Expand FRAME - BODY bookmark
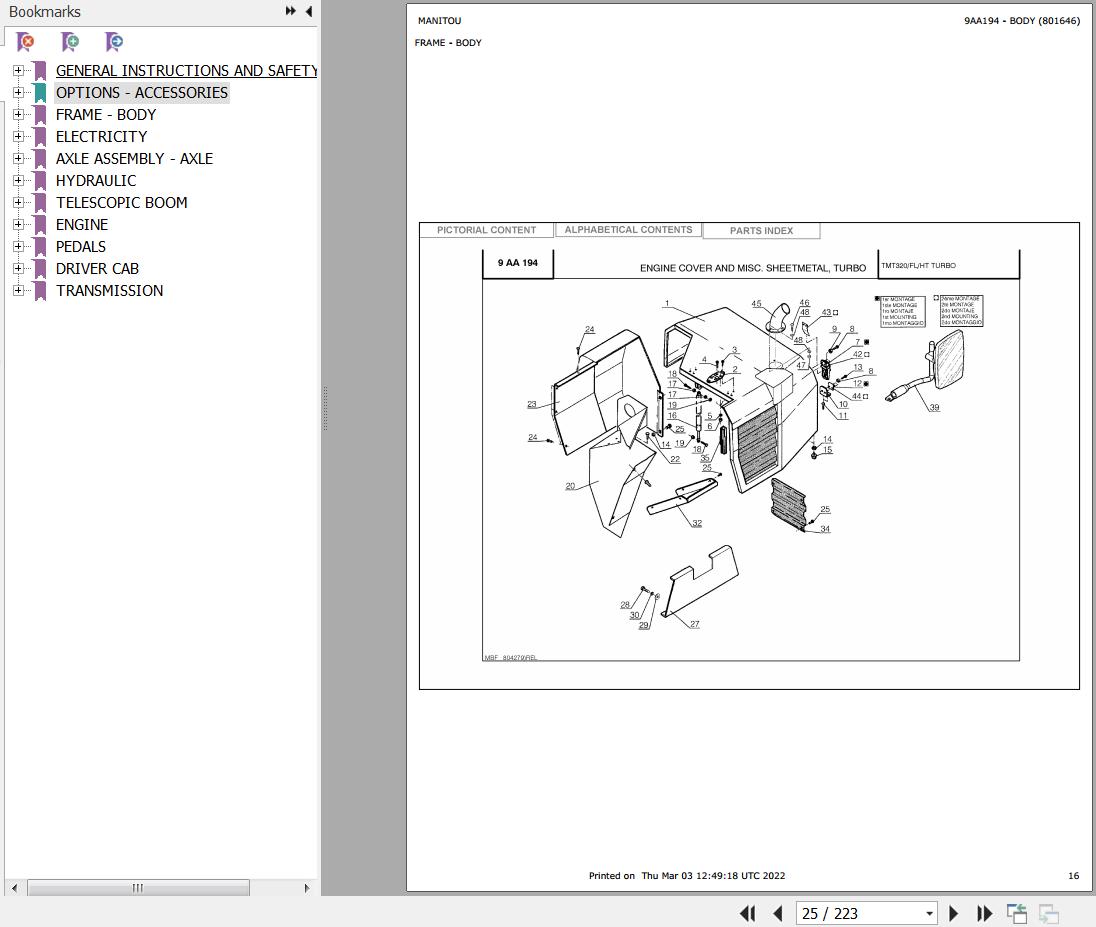This screenshot has width=1096, height=927. click(x=18, y=115)
